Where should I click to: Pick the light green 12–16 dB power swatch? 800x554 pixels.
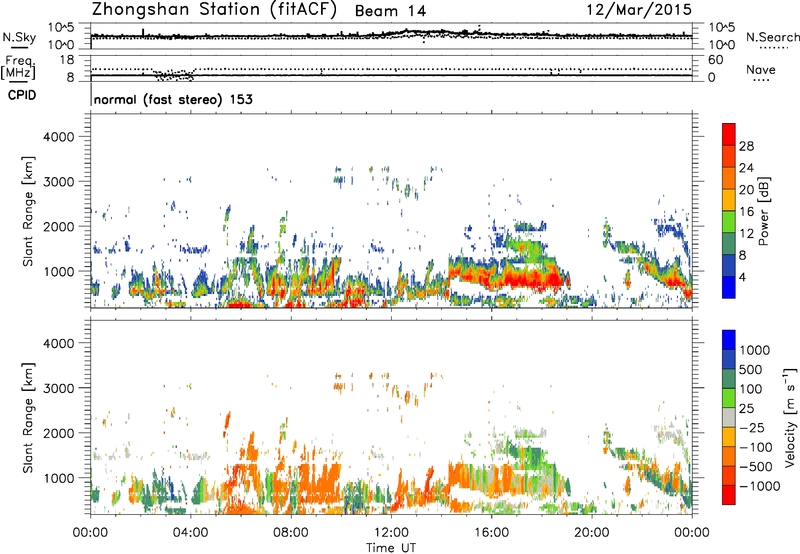[729, 221]
